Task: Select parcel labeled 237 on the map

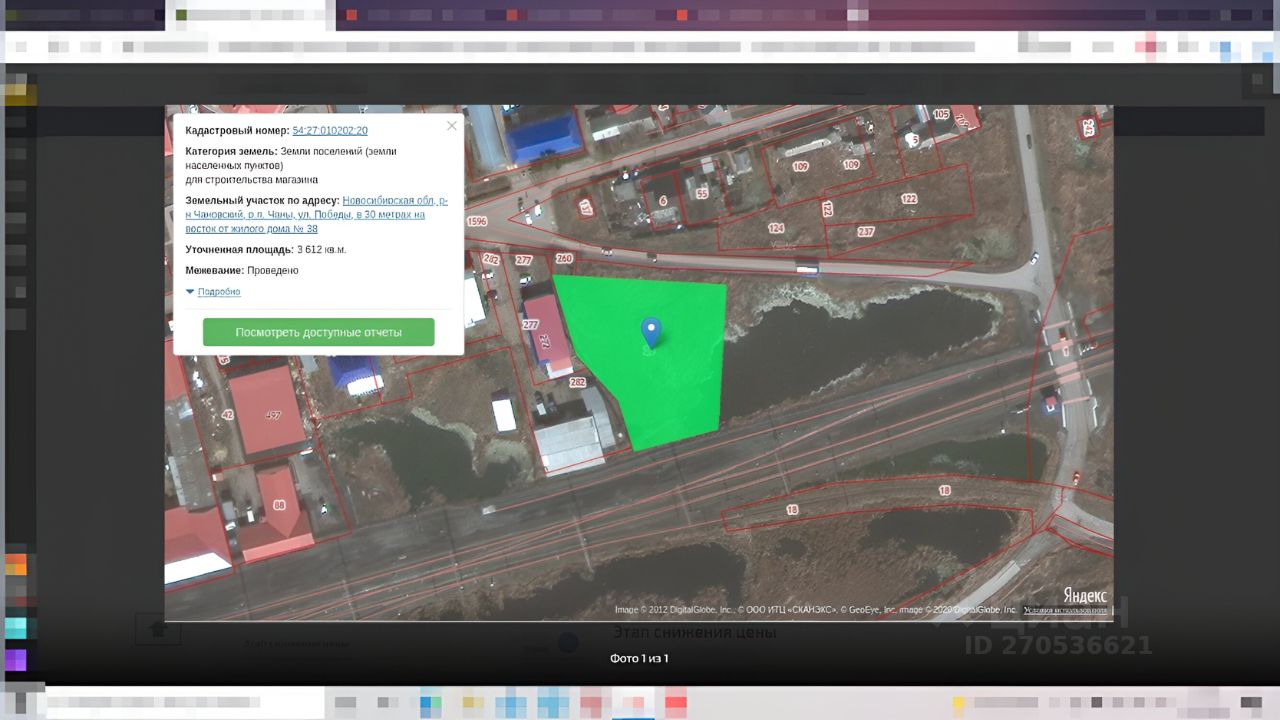Action: (866, 232)
